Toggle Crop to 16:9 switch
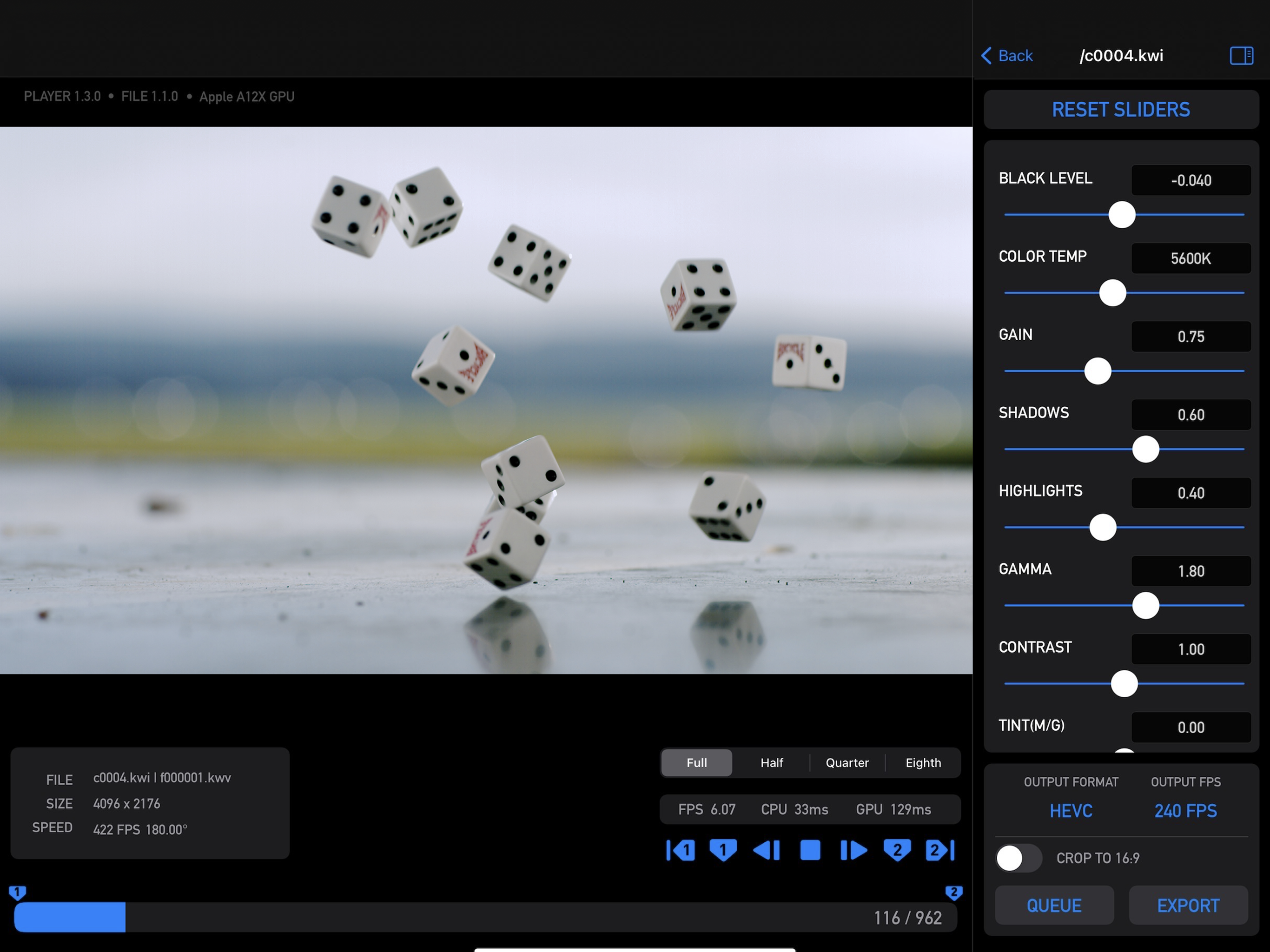This screenshot has width=1270, height=952. point(1019,859)
